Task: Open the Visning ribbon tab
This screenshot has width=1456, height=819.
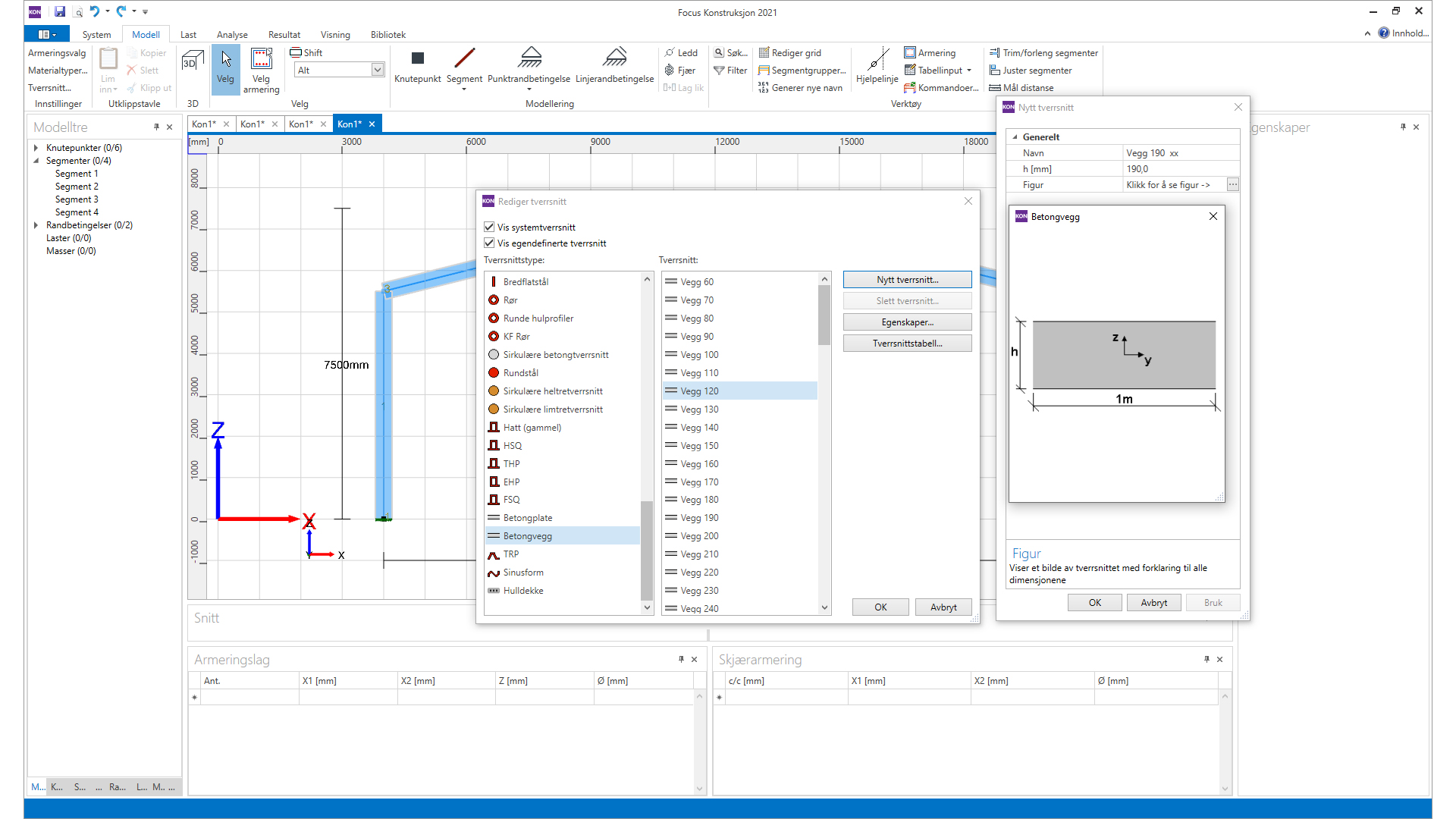Action: (335, 35)
